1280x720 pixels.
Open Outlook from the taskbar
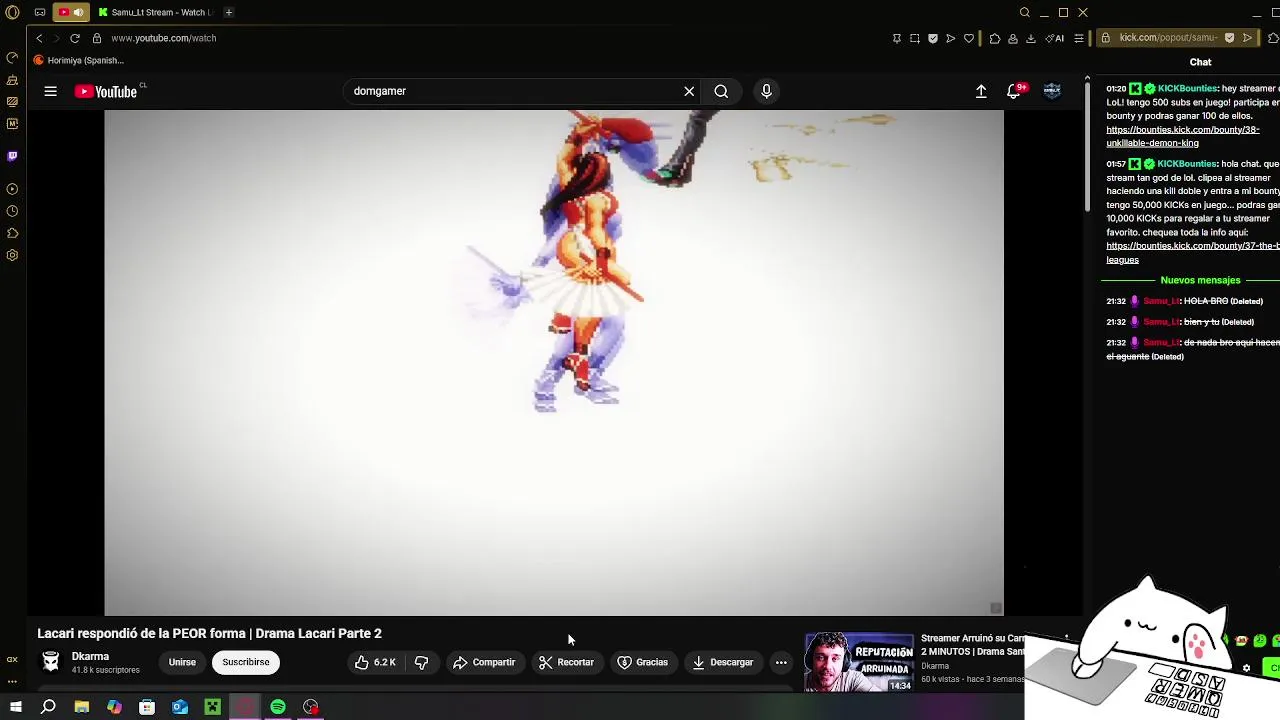(x=180, y=707)
